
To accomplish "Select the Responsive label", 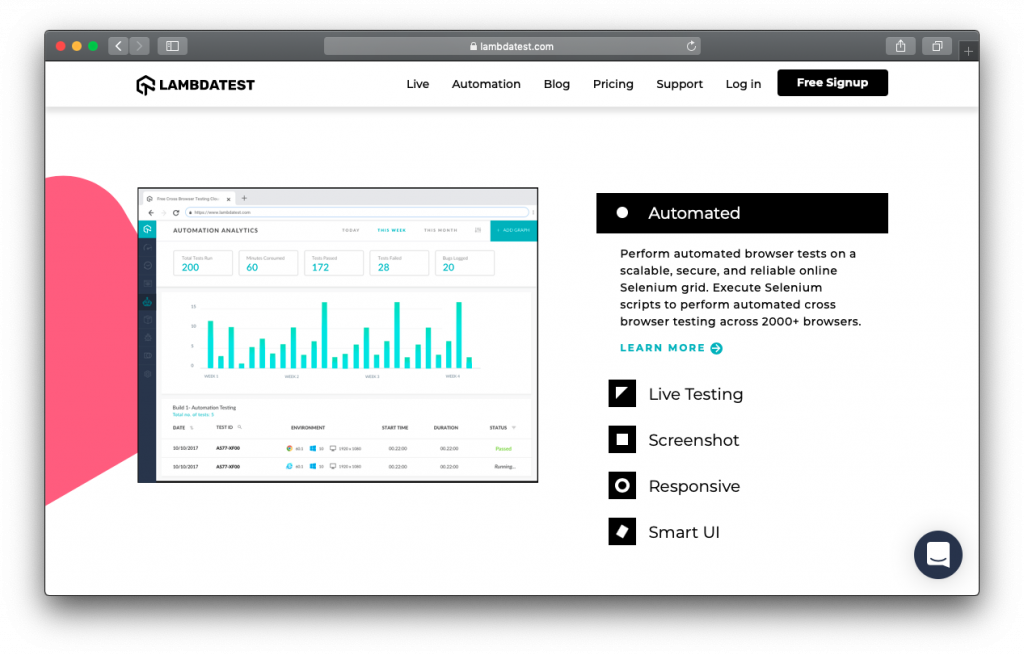I will (x=694, y=487).
